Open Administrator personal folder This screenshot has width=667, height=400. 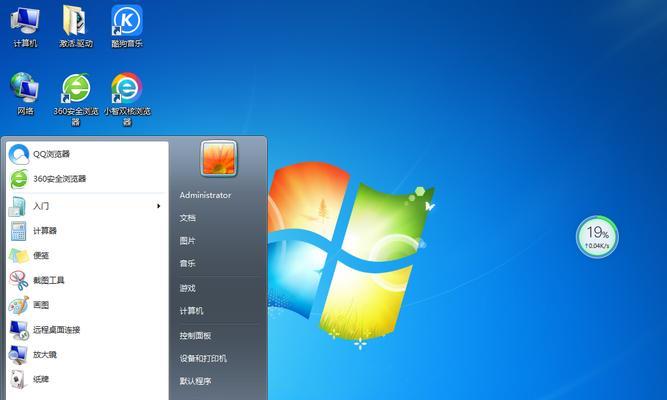coord(205,195)
